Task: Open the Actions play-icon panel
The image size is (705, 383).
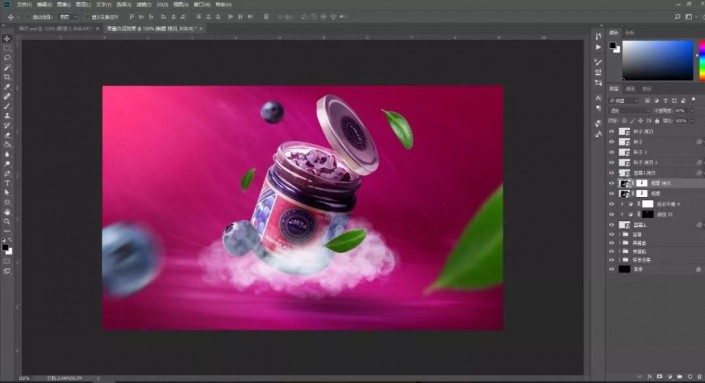Action: pyautogui.click(x=598, y=47)
